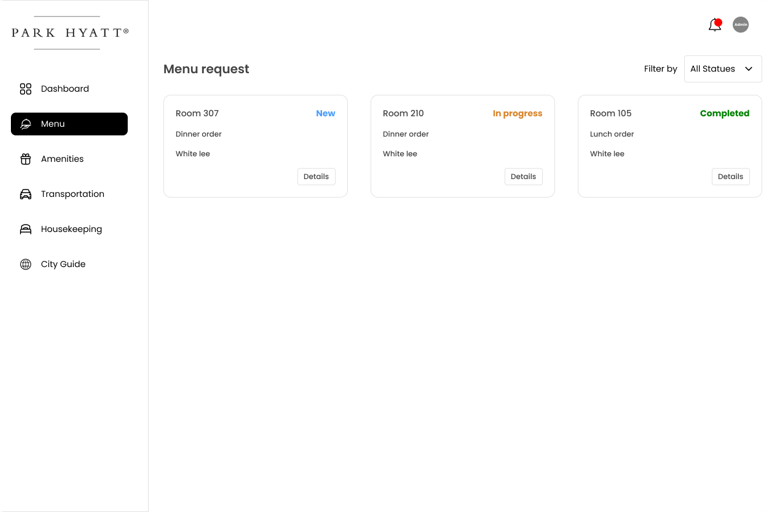Click the Menu request heading

pyautogui.click(x=206, y=69)
